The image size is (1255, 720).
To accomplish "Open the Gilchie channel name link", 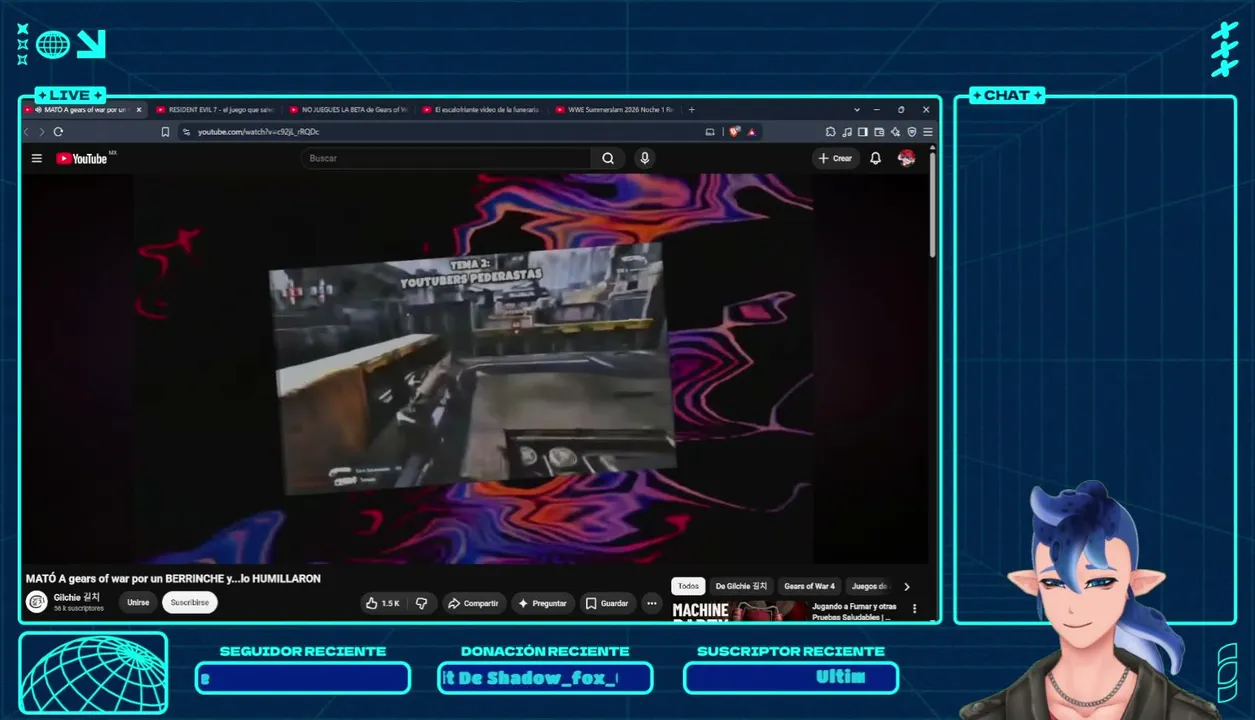I will (x=77, y=597).
